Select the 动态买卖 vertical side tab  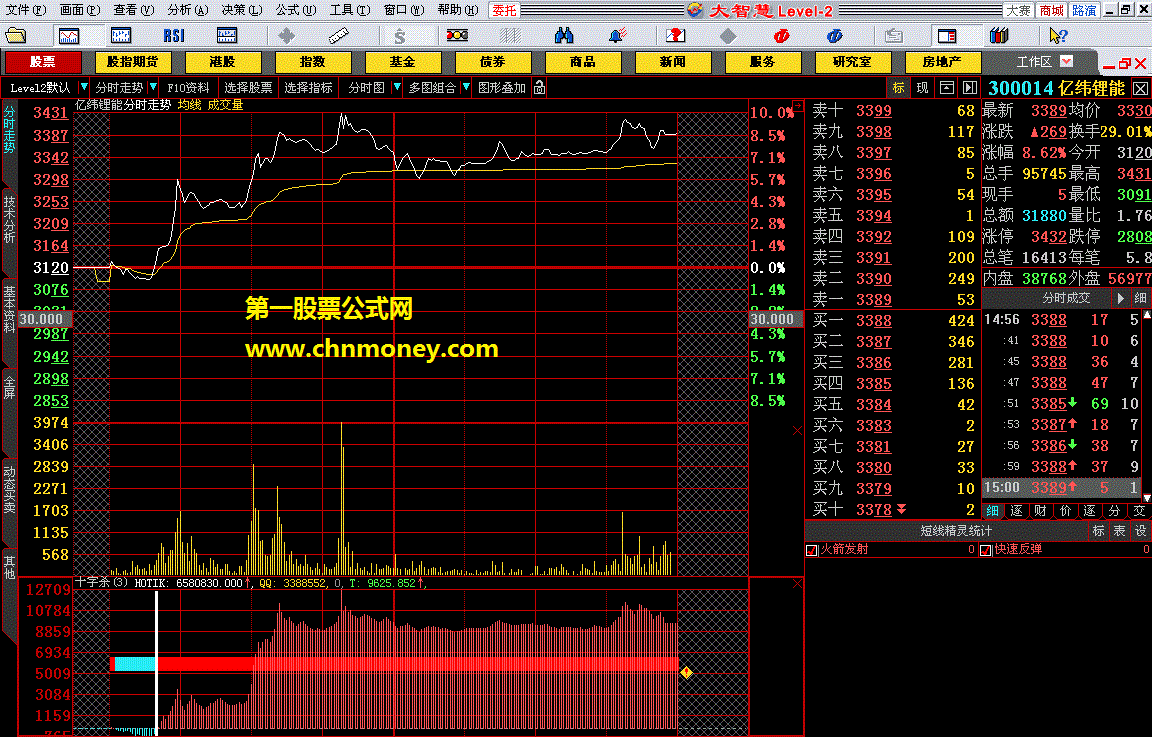[x=9, y=489]
